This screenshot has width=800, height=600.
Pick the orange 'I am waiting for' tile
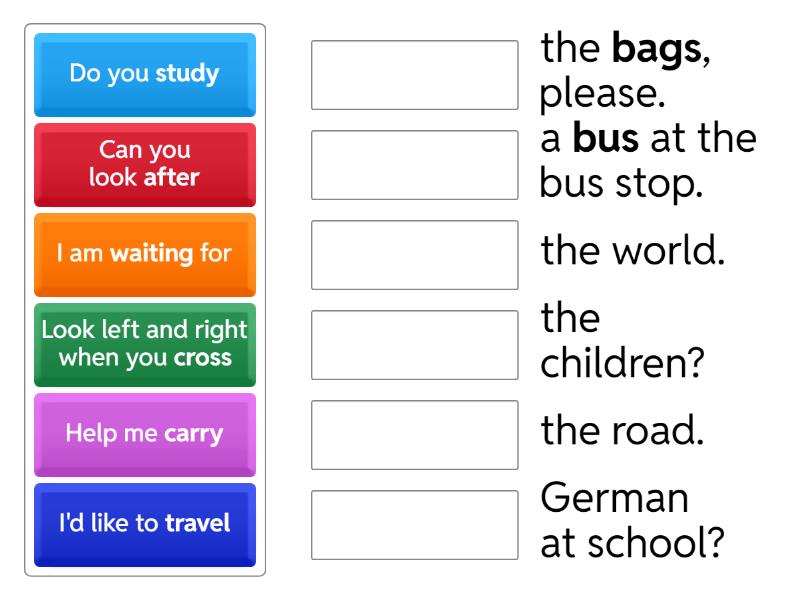click(145, 254)
